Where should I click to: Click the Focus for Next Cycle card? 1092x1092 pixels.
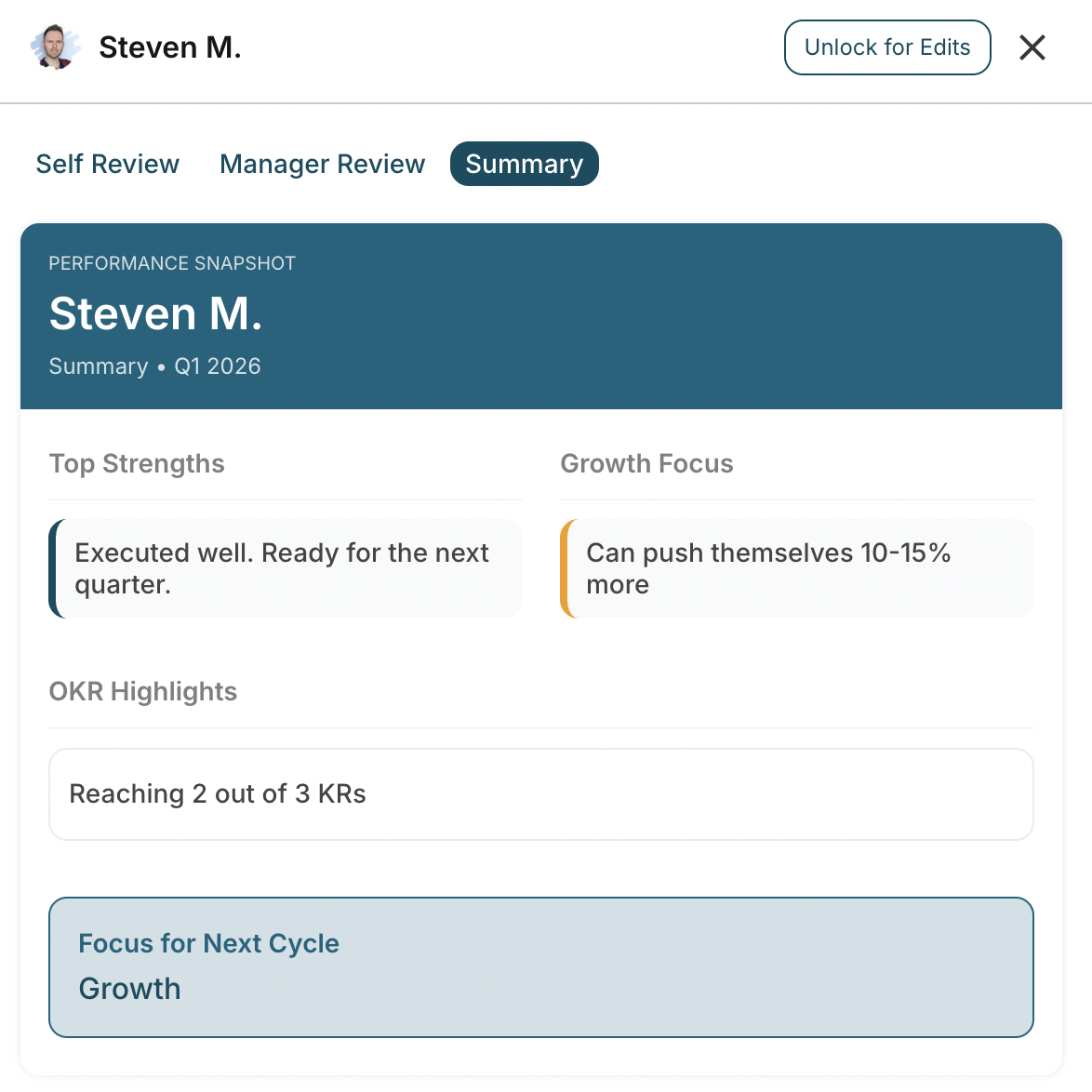[x=541, y=967]
